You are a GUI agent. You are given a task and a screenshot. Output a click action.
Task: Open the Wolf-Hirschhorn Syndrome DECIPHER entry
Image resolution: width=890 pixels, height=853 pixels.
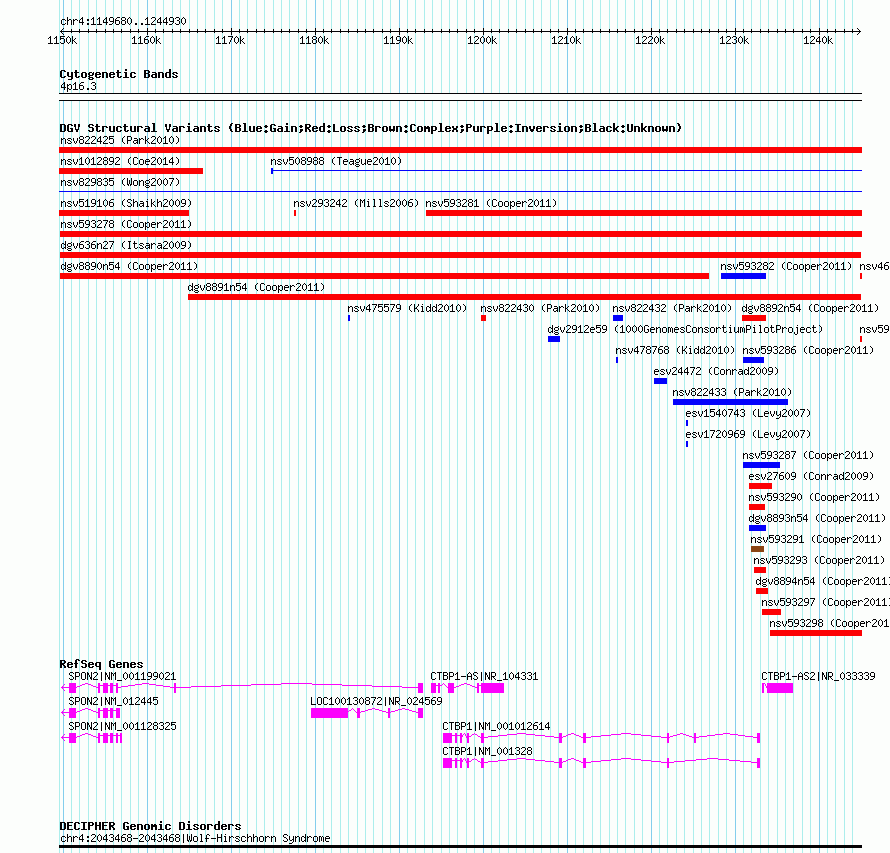[195, 839]
